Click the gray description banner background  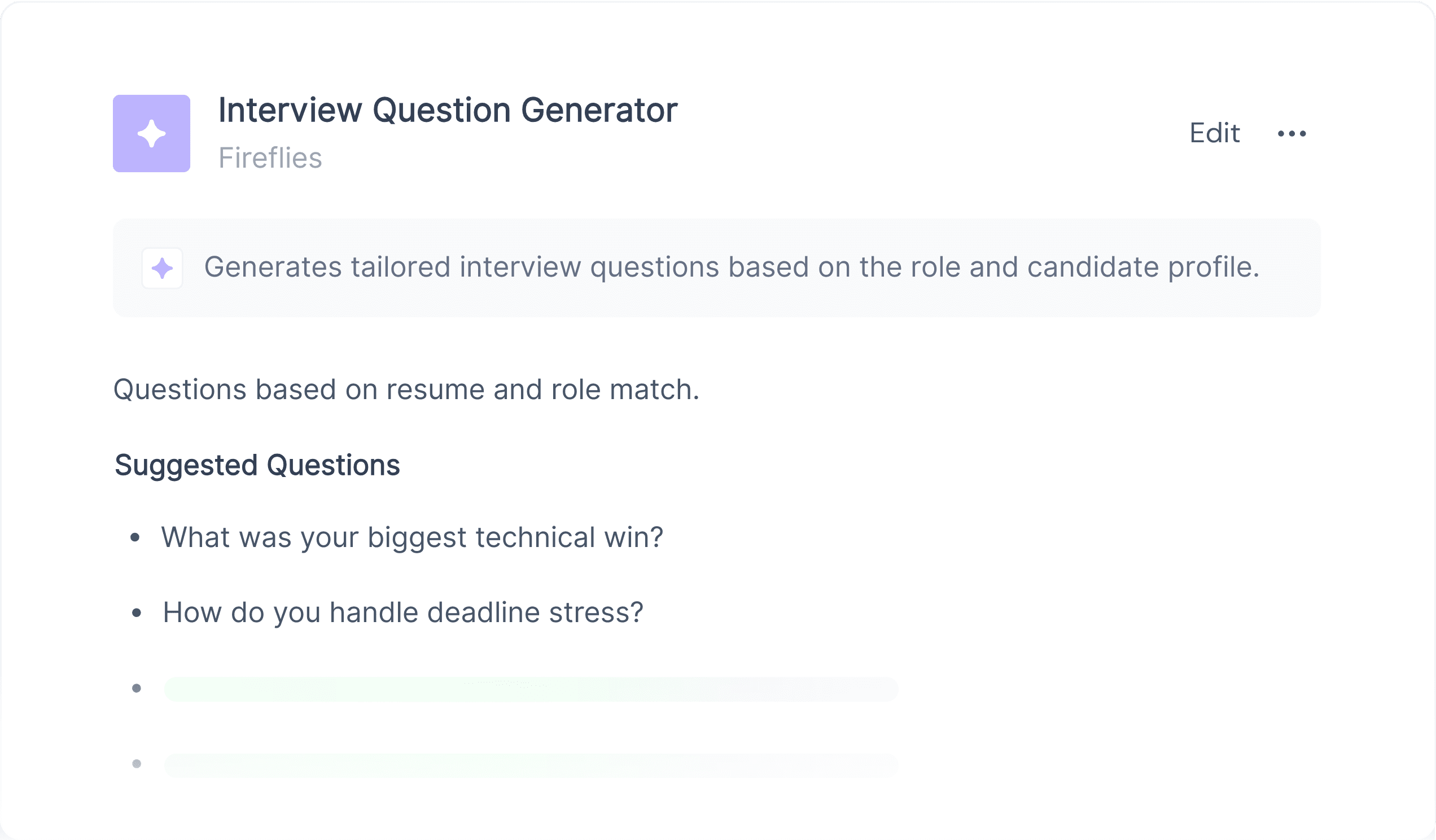pyautogui.click(x=717, y=268)
